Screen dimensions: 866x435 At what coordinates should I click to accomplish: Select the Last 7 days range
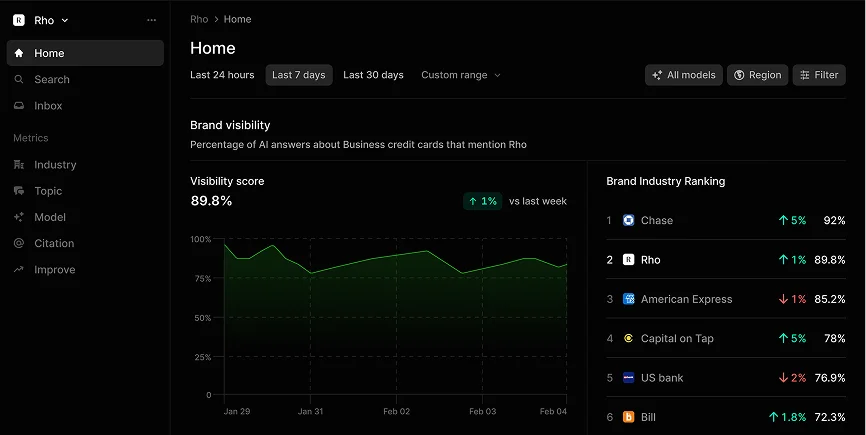(298, 75)
